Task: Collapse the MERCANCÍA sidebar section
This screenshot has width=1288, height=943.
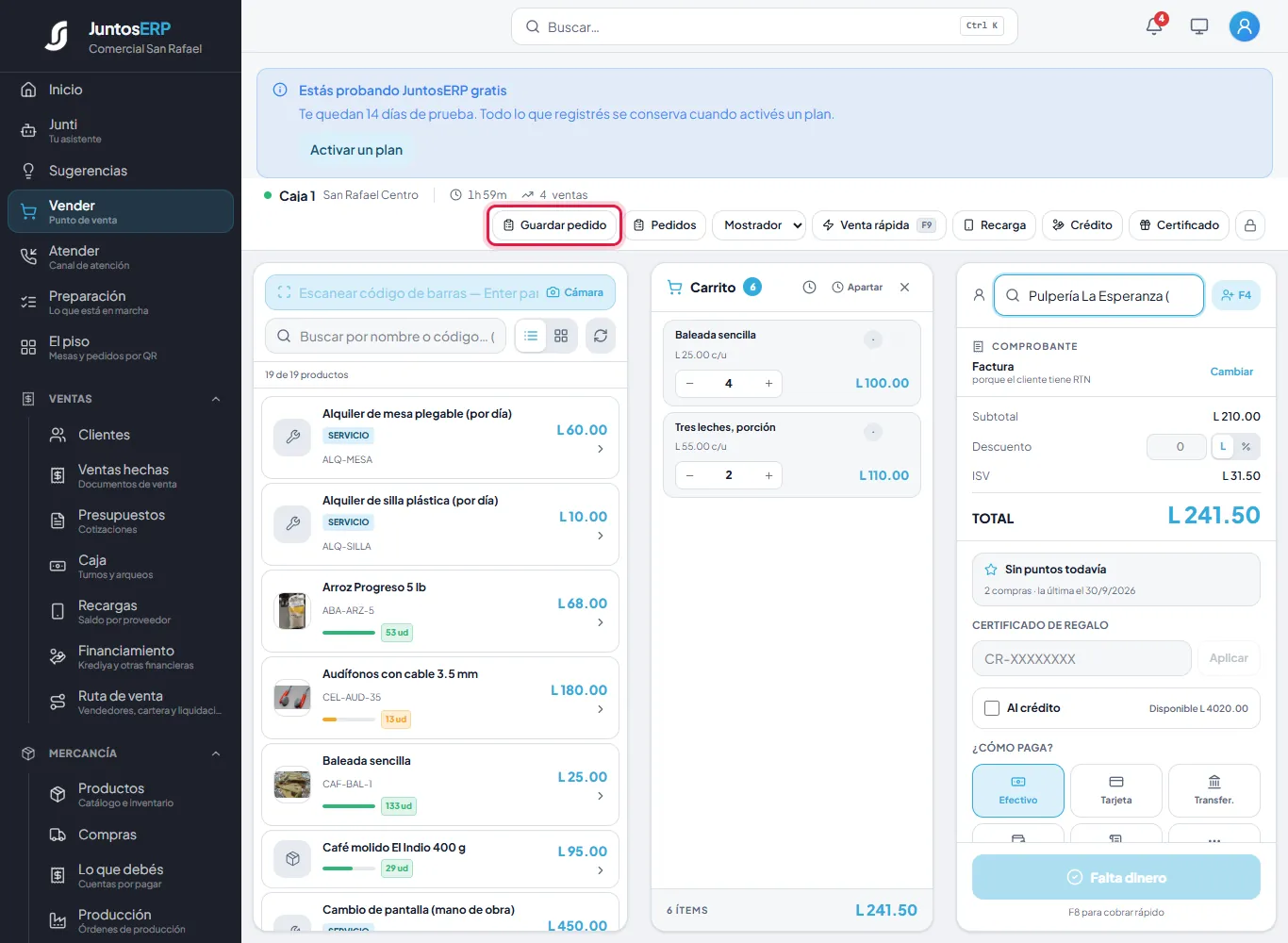Action: [216, 753]
